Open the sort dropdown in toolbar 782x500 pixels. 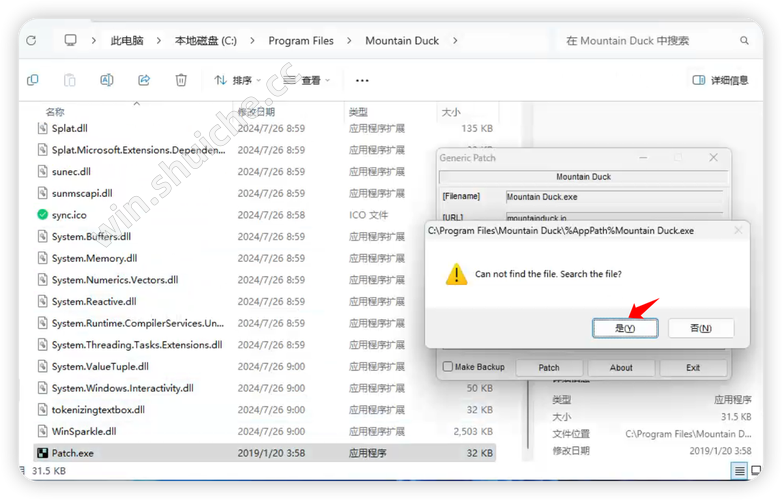click(x=237, y=80)
